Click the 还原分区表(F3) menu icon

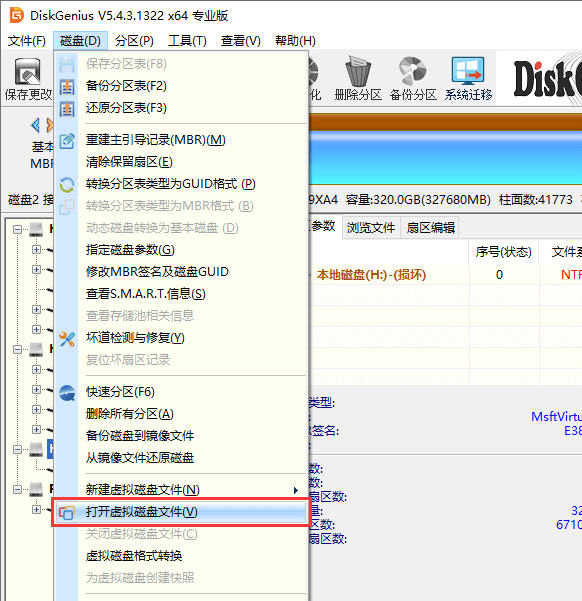tap(67, 109)
